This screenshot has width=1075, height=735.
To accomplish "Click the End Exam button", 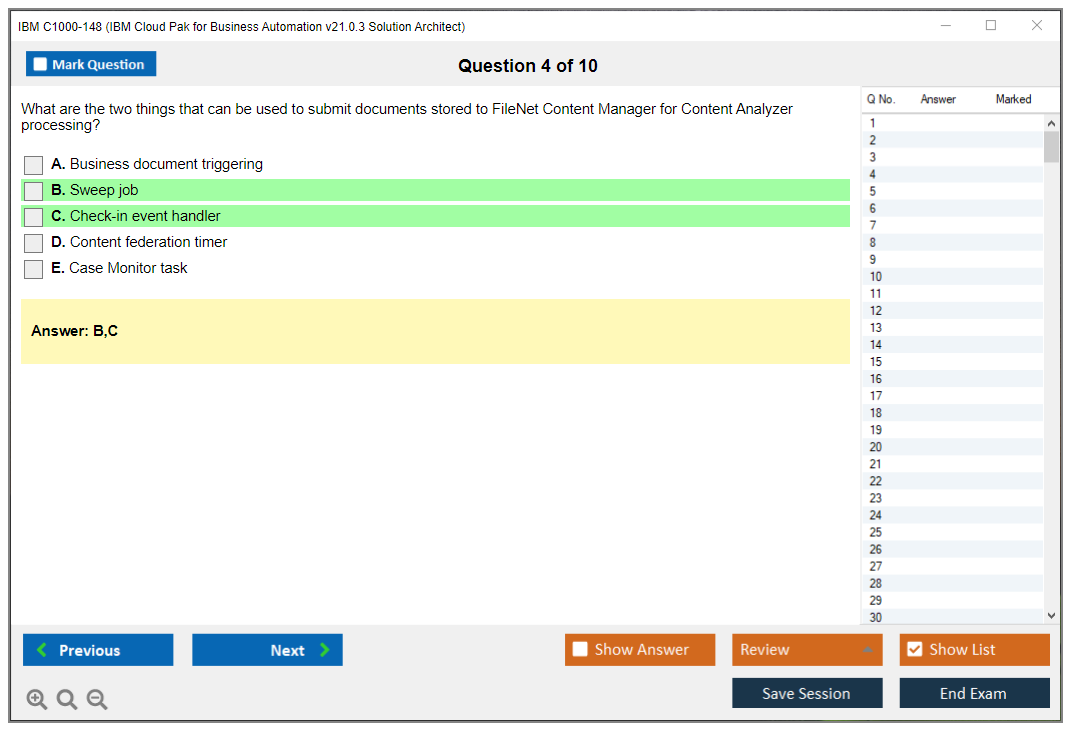I will point(974,694).
